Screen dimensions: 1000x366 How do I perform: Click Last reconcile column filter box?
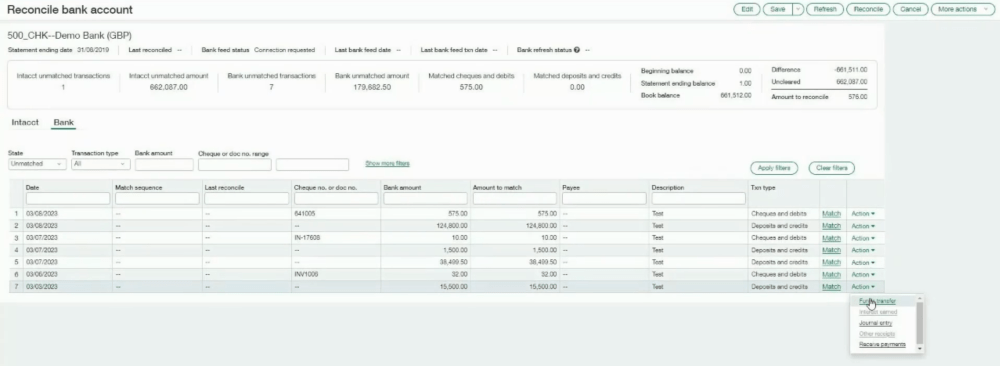pos(246,199)
